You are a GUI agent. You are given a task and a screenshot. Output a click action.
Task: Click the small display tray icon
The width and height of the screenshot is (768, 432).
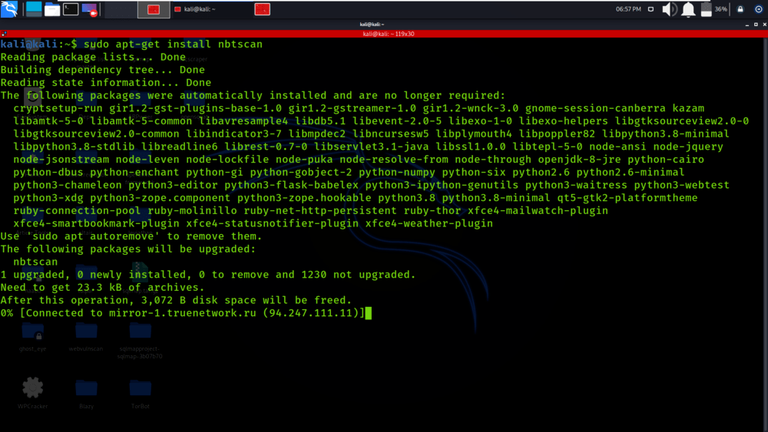[650, 9]
